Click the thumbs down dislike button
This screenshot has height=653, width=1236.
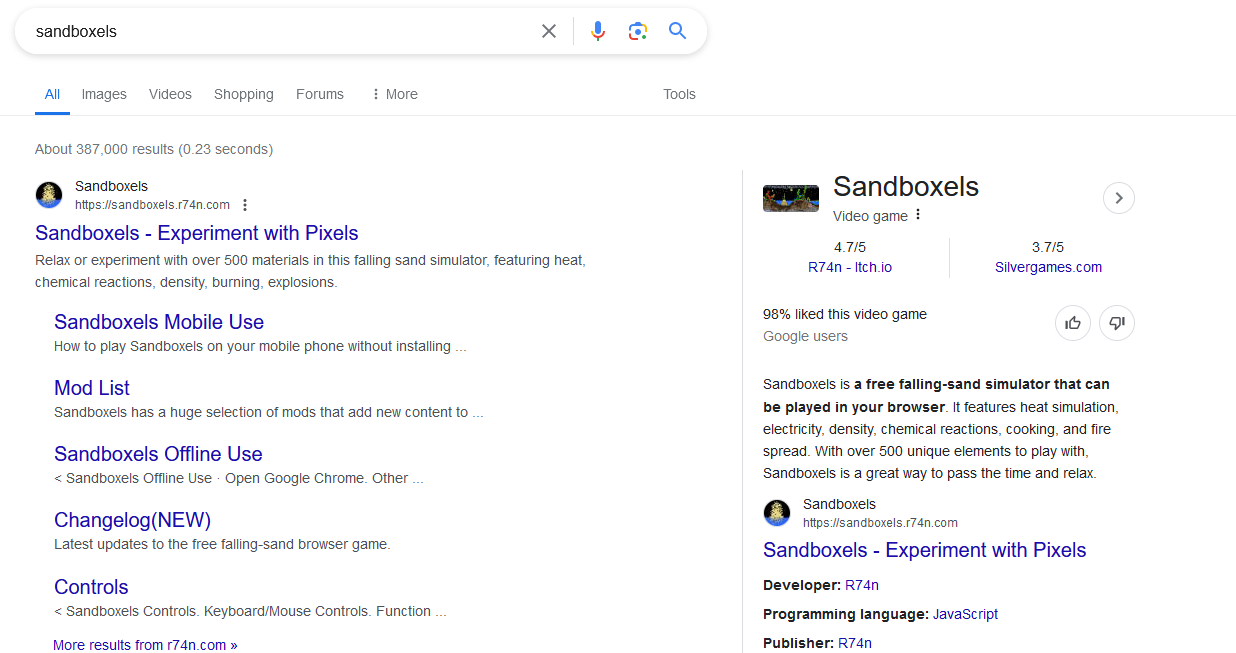click(1117, 323)
